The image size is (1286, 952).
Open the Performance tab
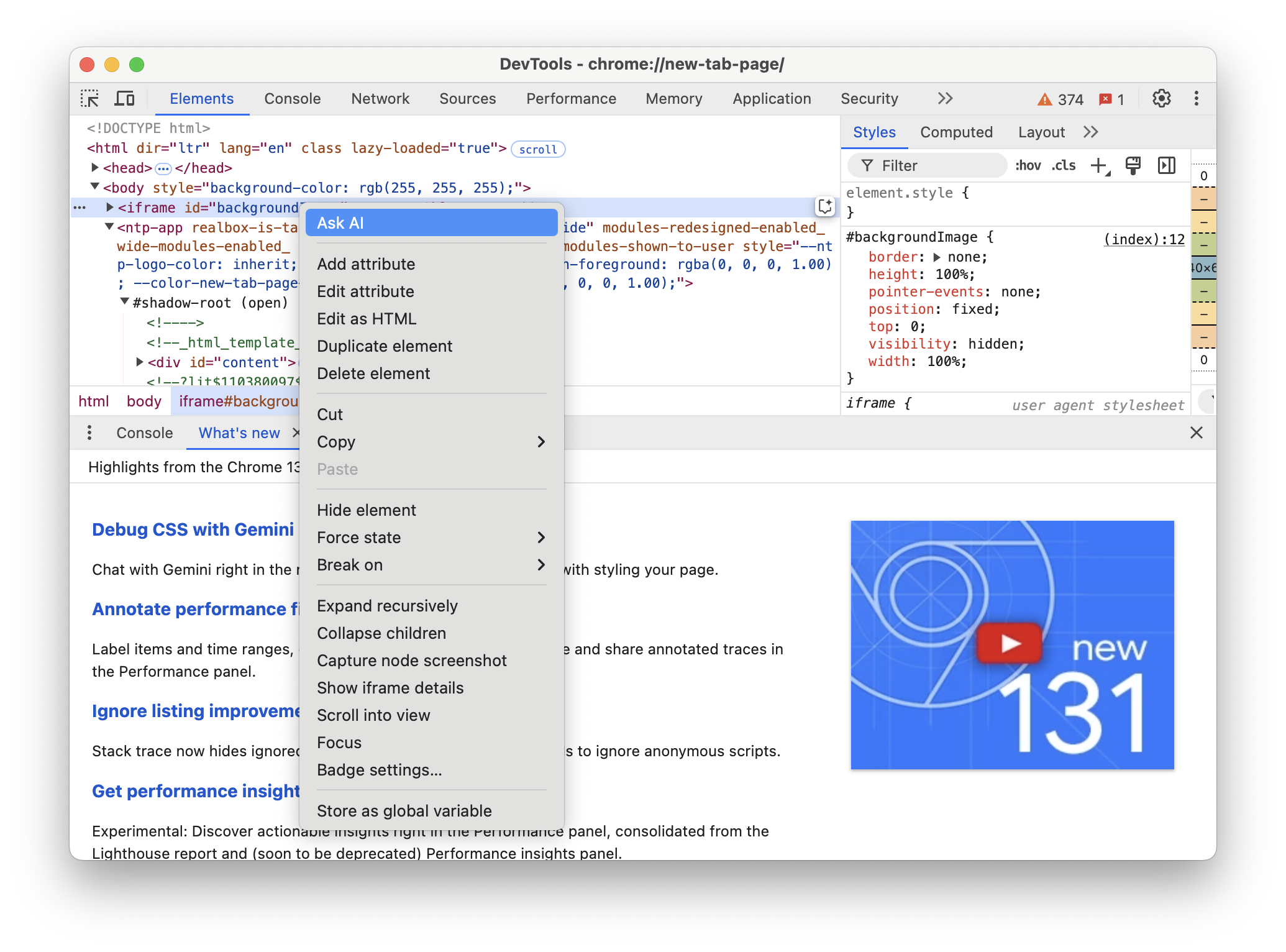click(x=571, y=99)
